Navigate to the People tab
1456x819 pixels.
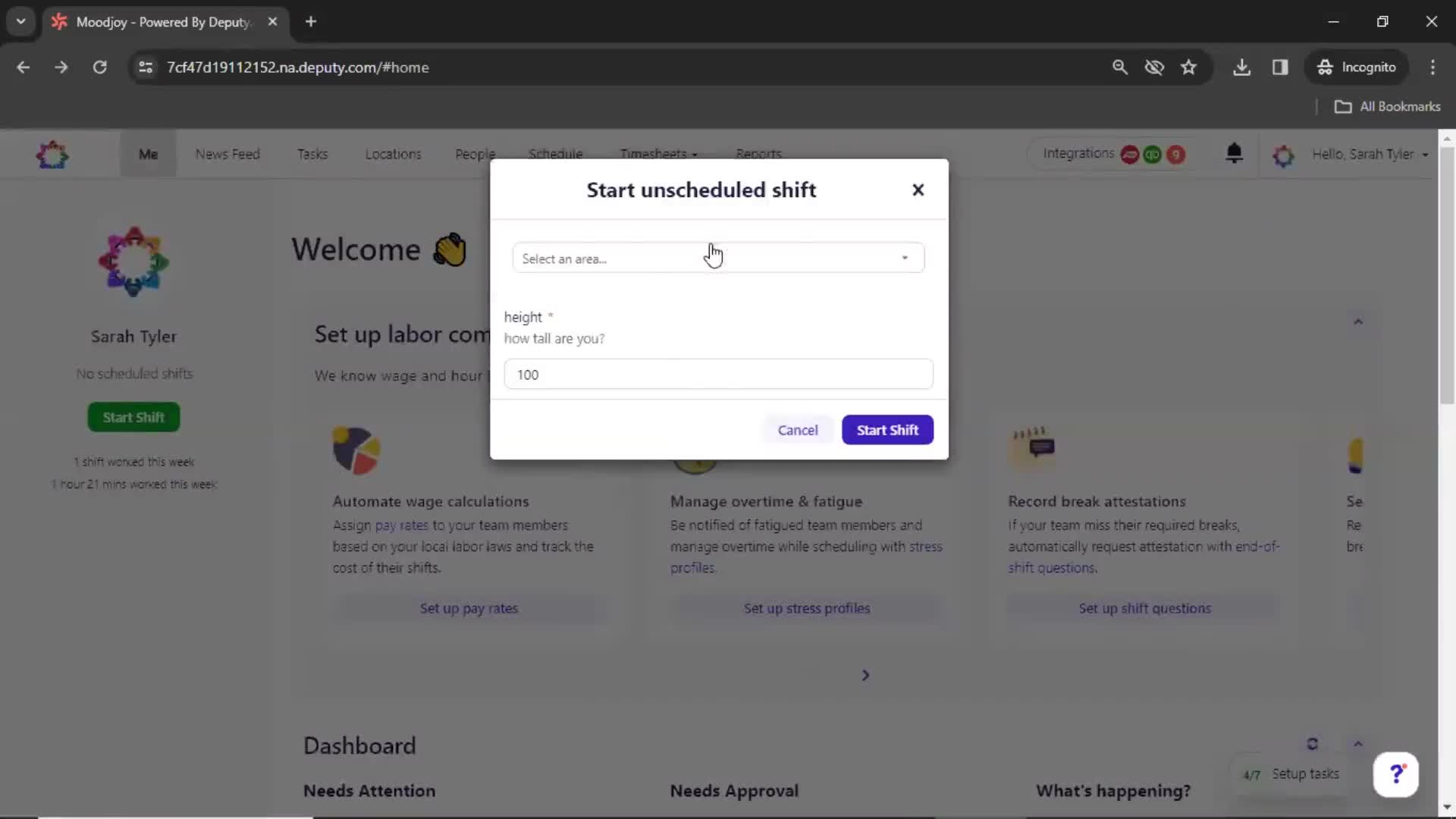click(x=475, y=154)
